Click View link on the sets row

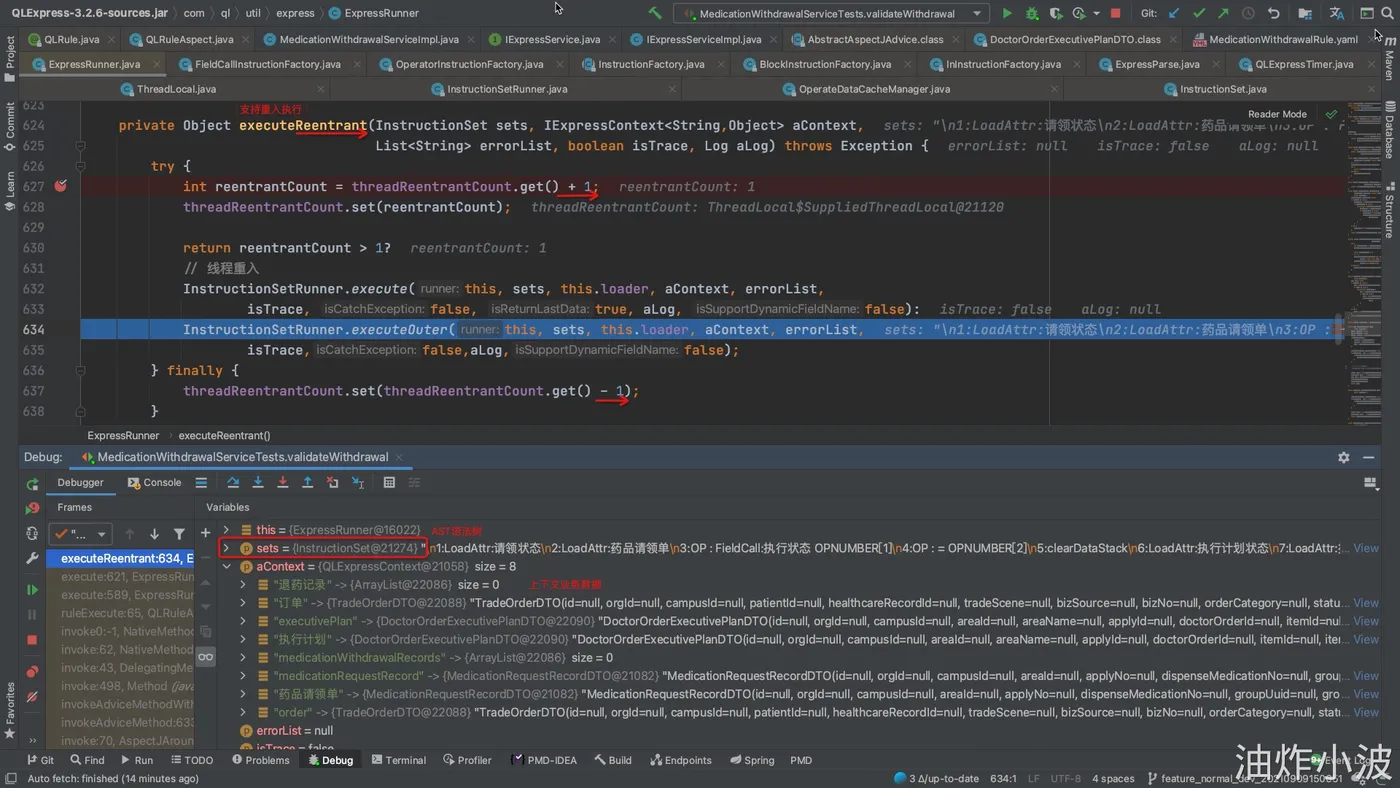(1366, 548)
